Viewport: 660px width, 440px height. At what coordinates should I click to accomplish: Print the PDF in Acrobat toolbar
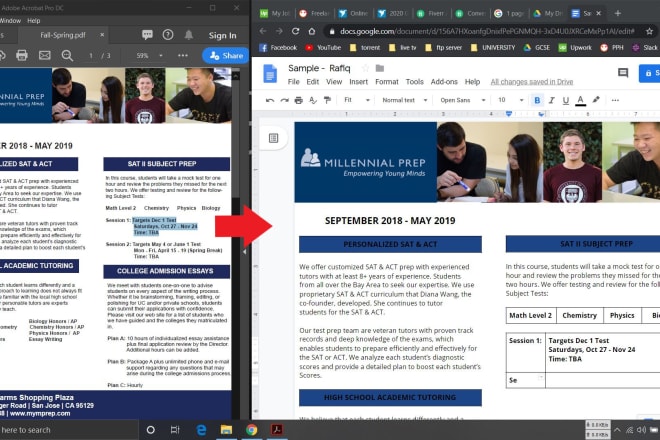point(22,55)
